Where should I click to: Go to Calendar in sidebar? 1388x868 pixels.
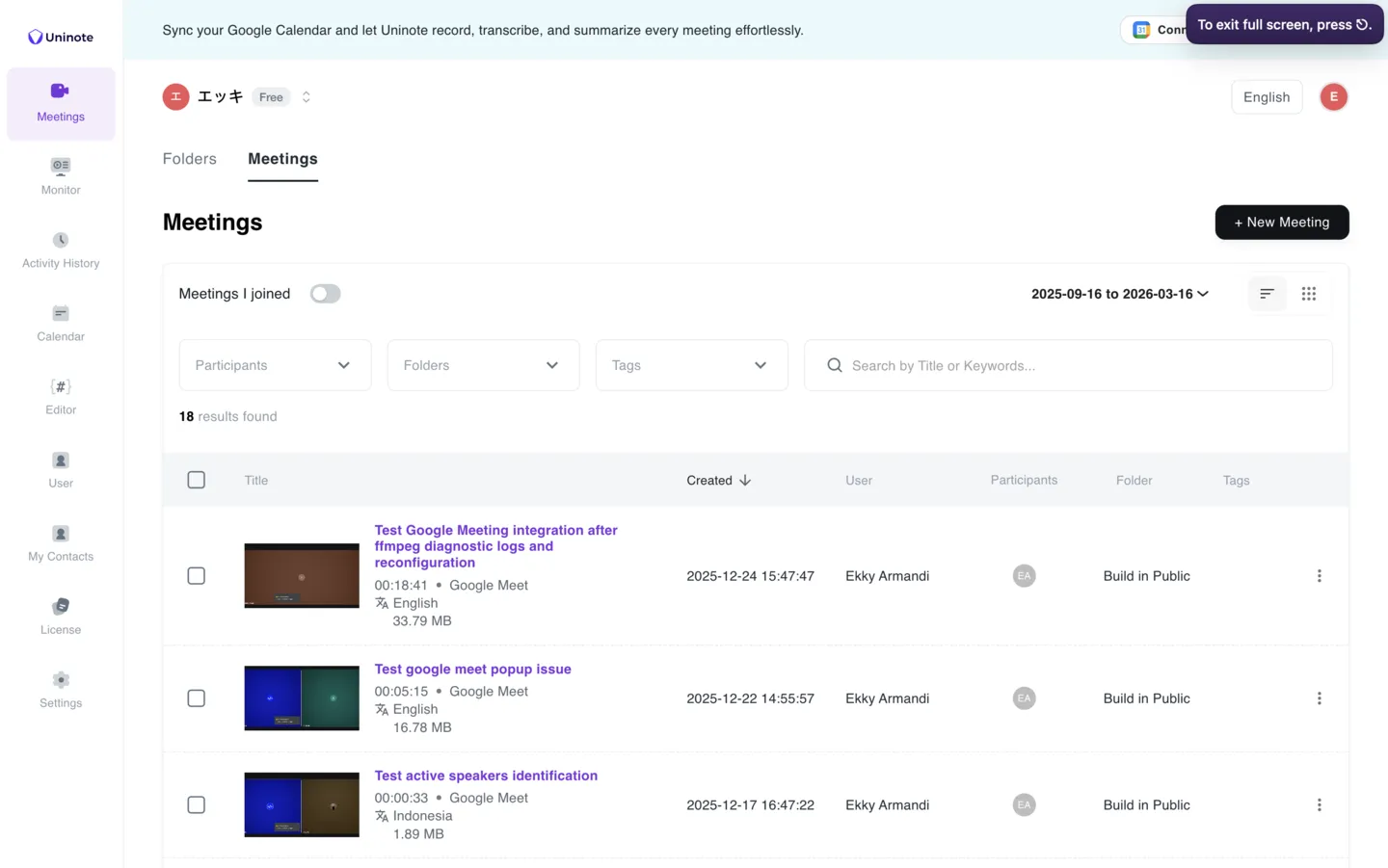pos(61,314)
